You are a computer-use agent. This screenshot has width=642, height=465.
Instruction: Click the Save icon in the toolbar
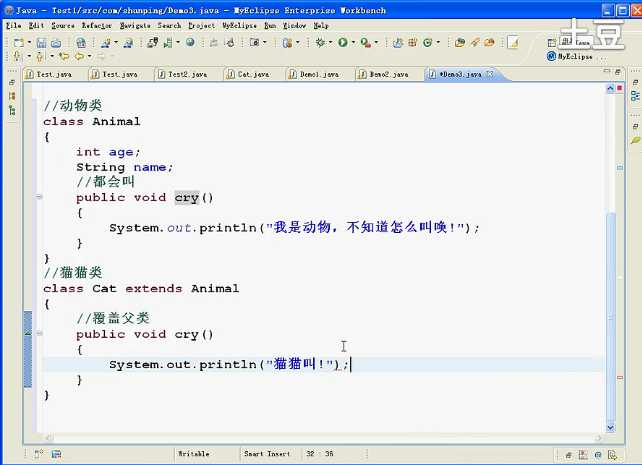pos(41,42)
